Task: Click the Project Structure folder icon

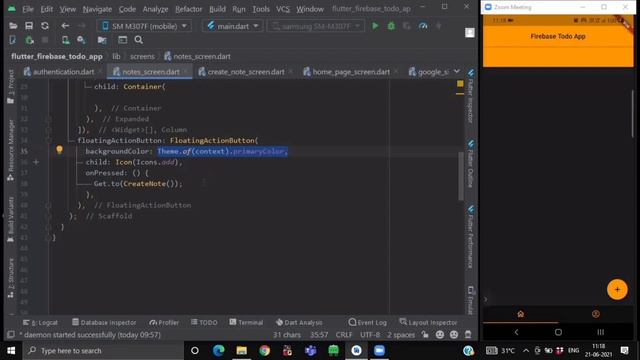Action: [102, 40]
